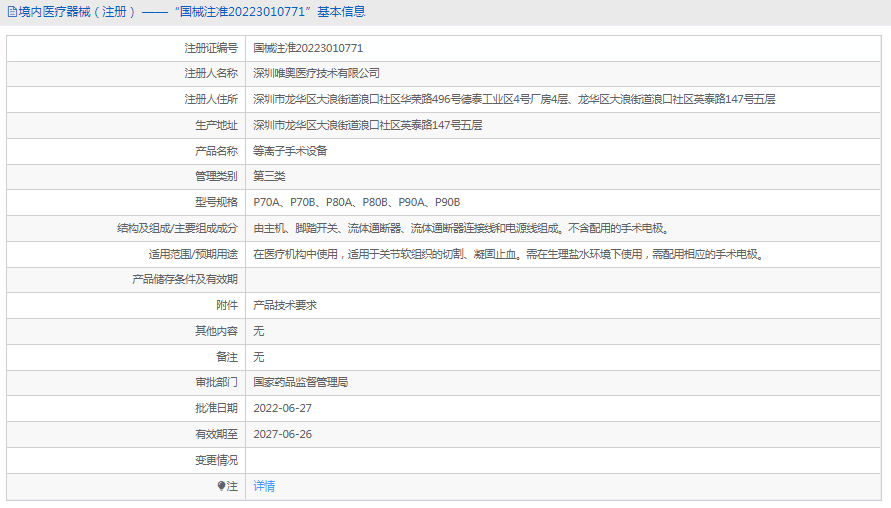Click the 管理类别 value 第三类

pos(269,176)
